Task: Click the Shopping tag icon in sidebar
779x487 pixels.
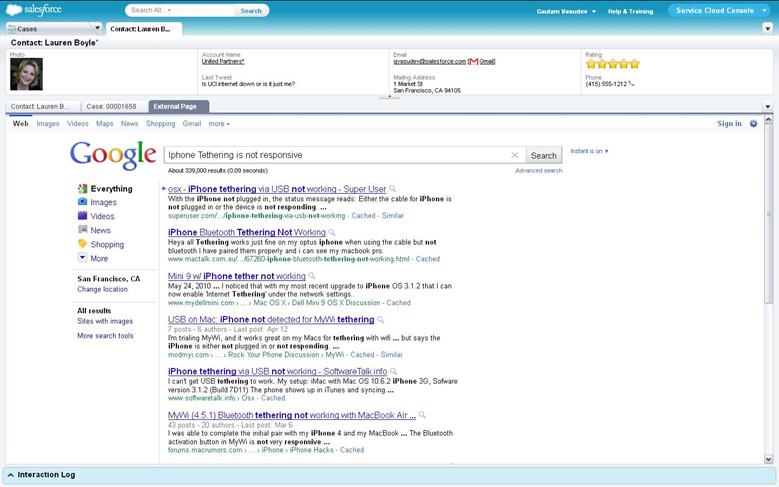Action: click(x=82, y=244)
